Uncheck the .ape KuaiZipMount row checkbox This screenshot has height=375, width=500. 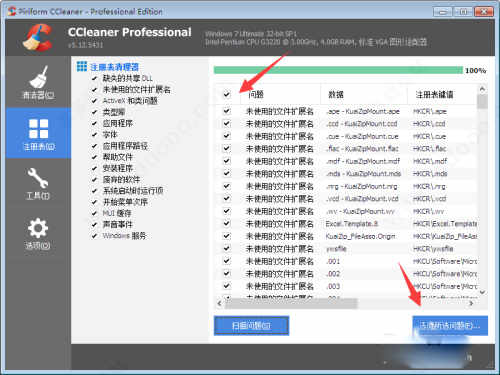tap(227, 111)
